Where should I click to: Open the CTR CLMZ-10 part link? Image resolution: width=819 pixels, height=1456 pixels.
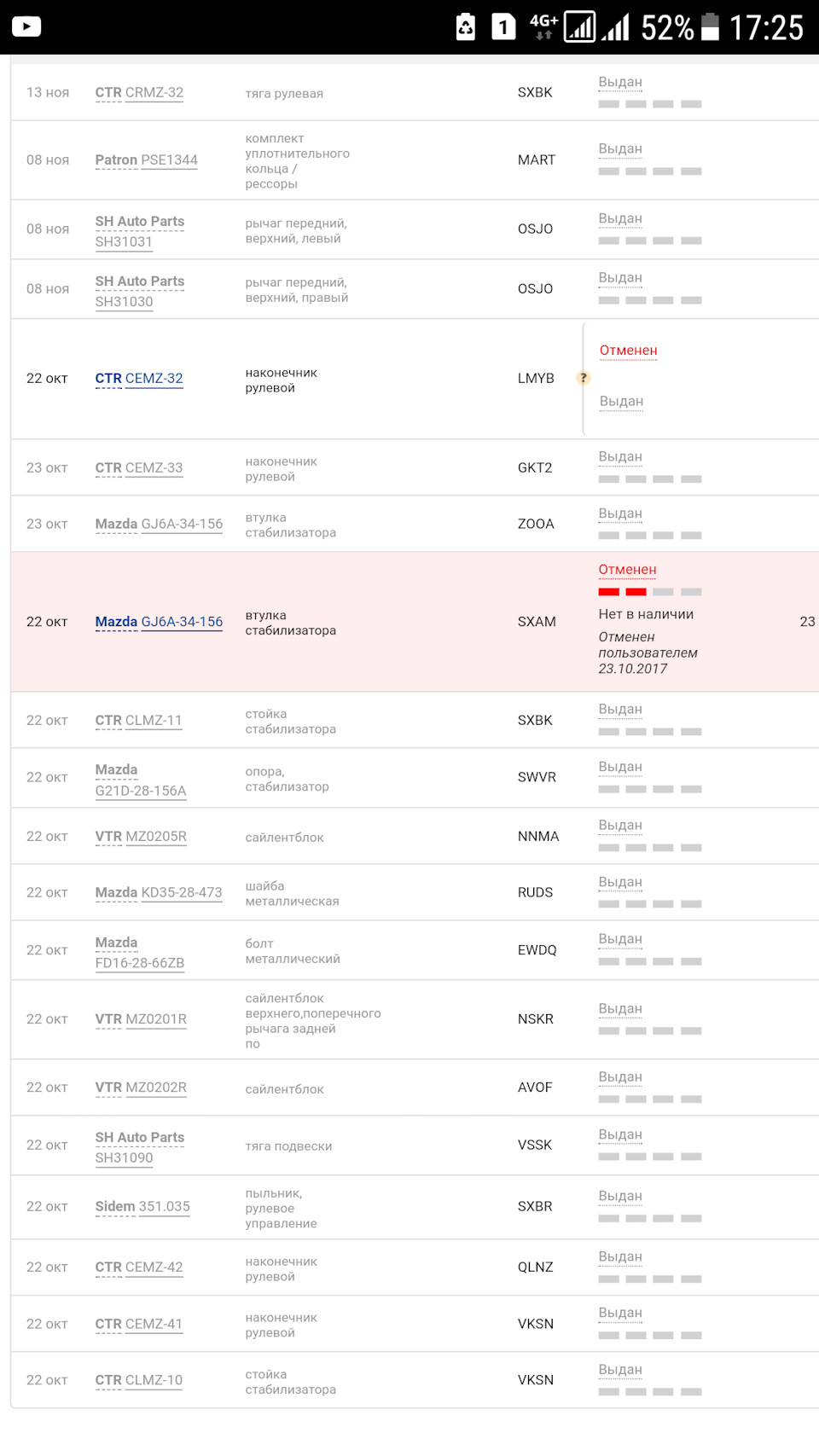coord(139,1380)
